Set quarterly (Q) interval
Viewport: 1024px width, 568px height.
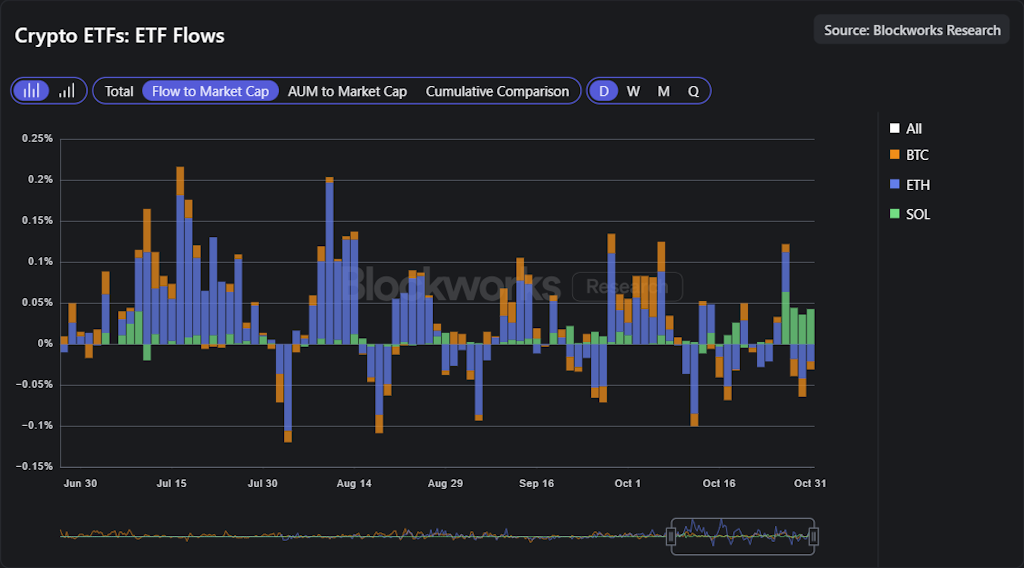pyautogui.click(x=693, y=91)
